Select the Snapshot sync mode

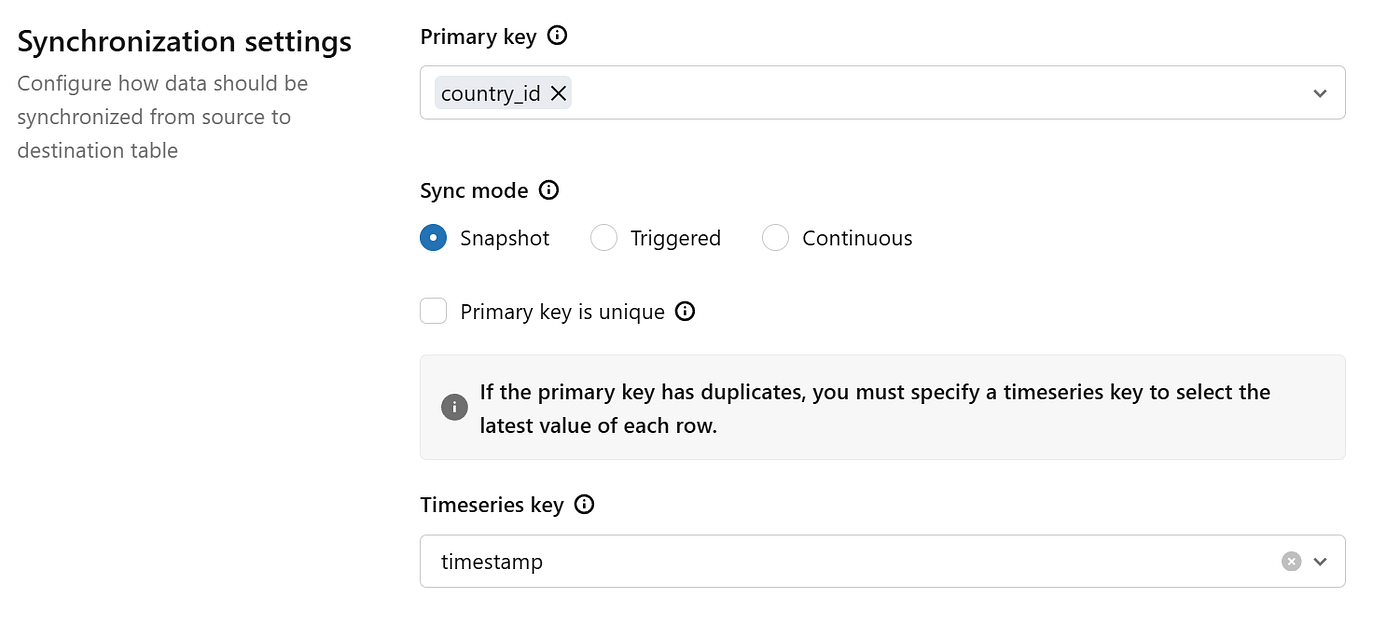click(433, 238)
